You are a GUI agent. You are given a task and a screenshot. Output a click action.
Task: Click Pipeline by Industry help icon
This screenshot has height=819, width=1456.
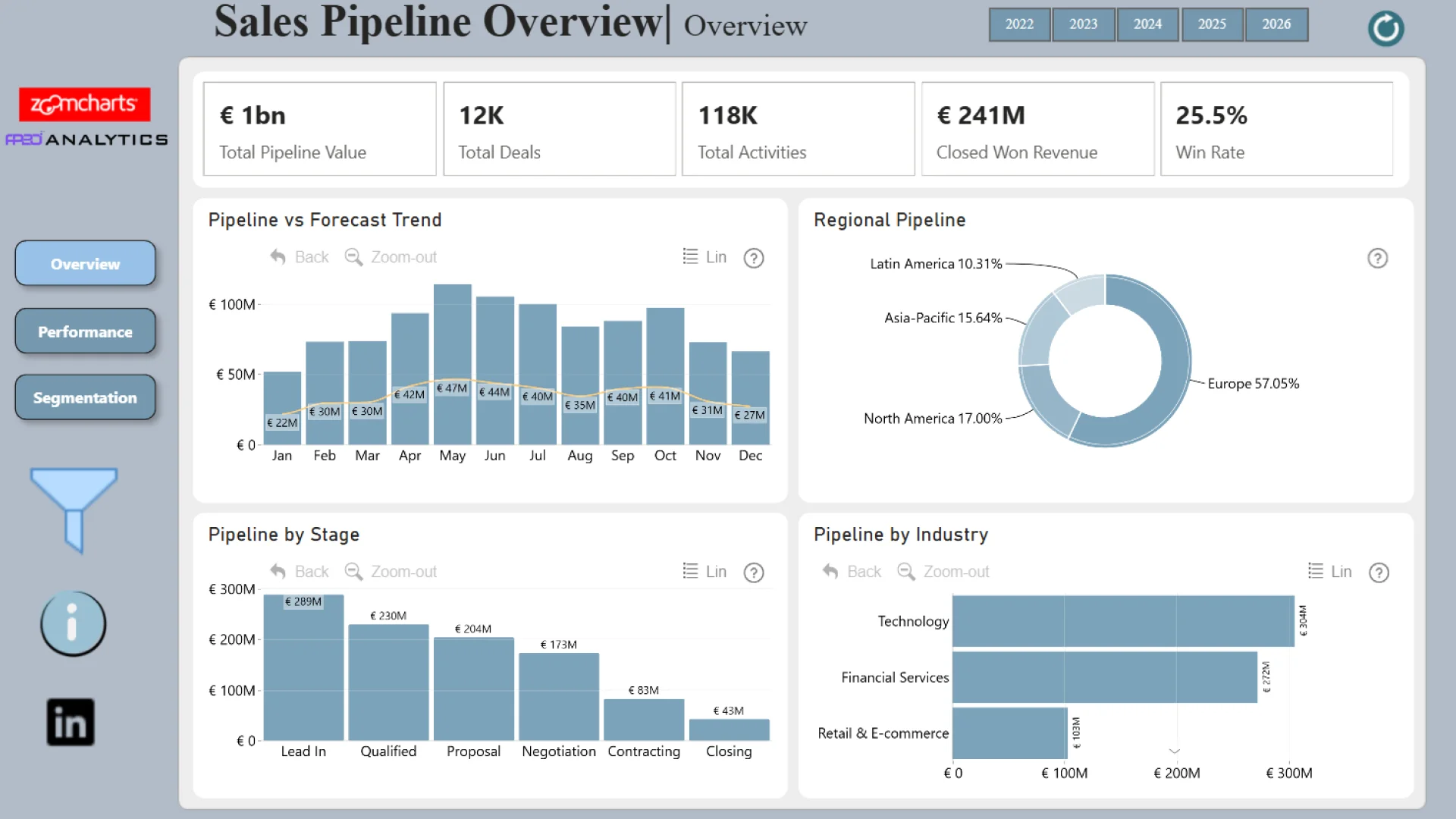tap(1378, 573)
